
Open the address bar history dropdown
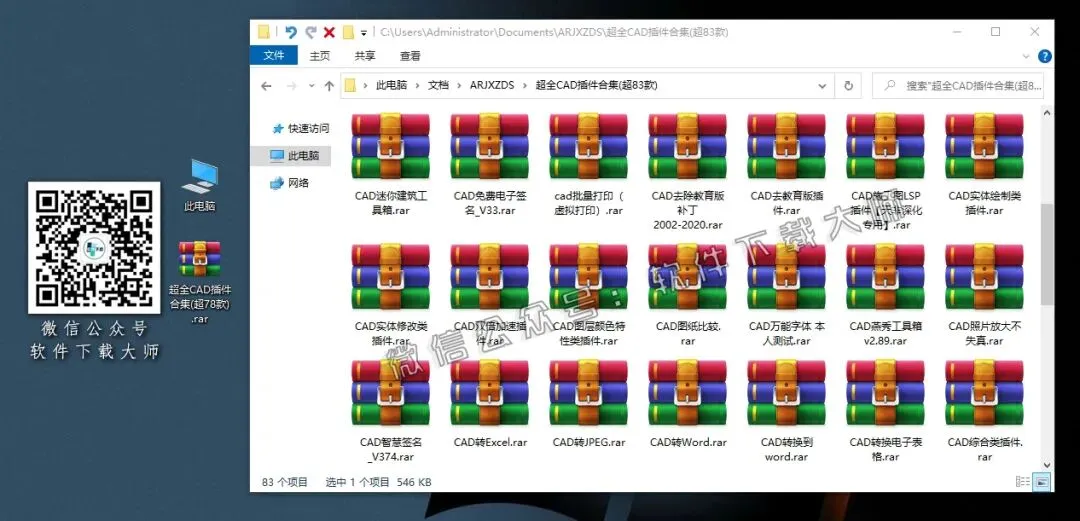point(822,86)
